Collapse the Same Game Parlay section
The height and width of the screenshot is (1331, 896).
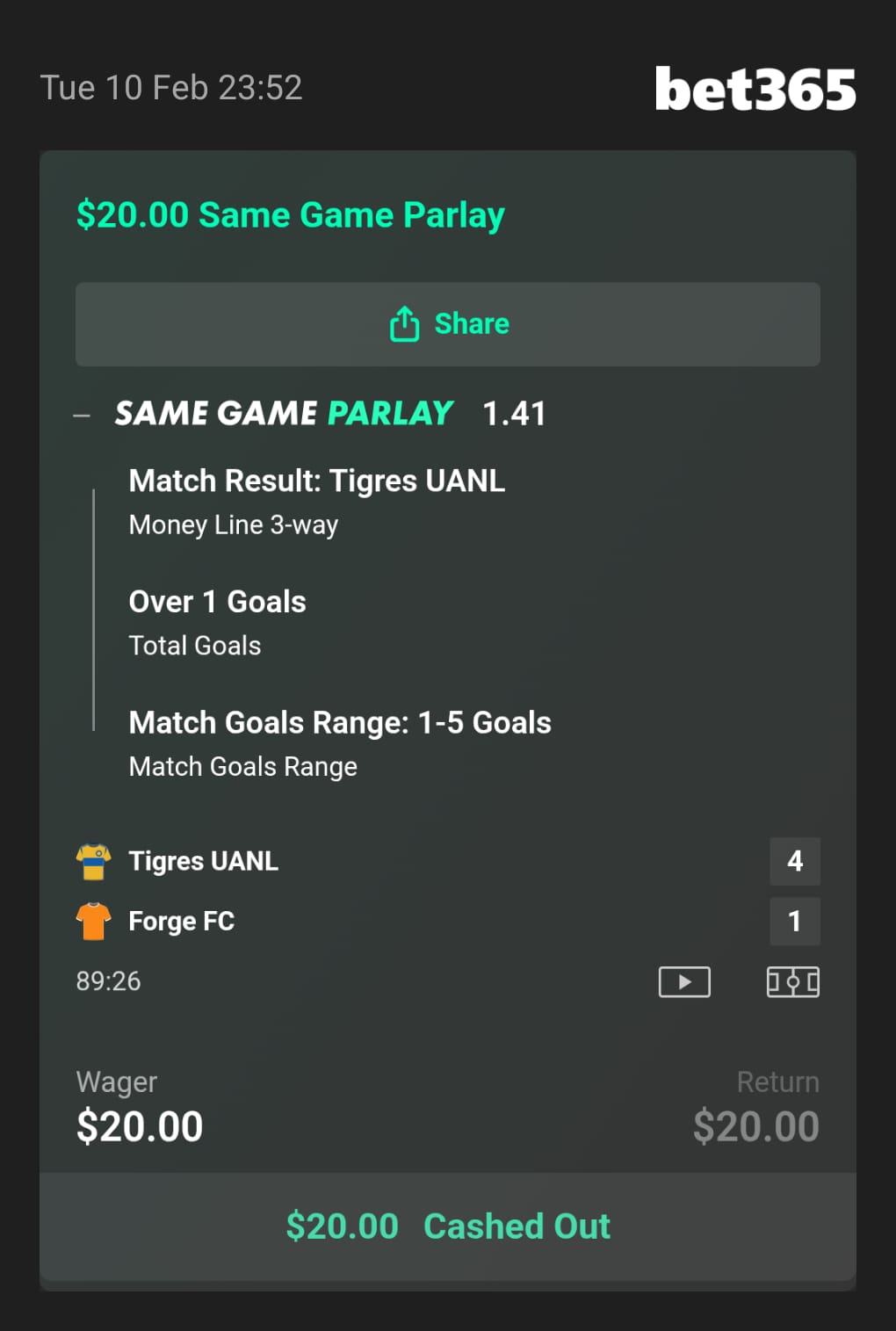coord(82,416)
